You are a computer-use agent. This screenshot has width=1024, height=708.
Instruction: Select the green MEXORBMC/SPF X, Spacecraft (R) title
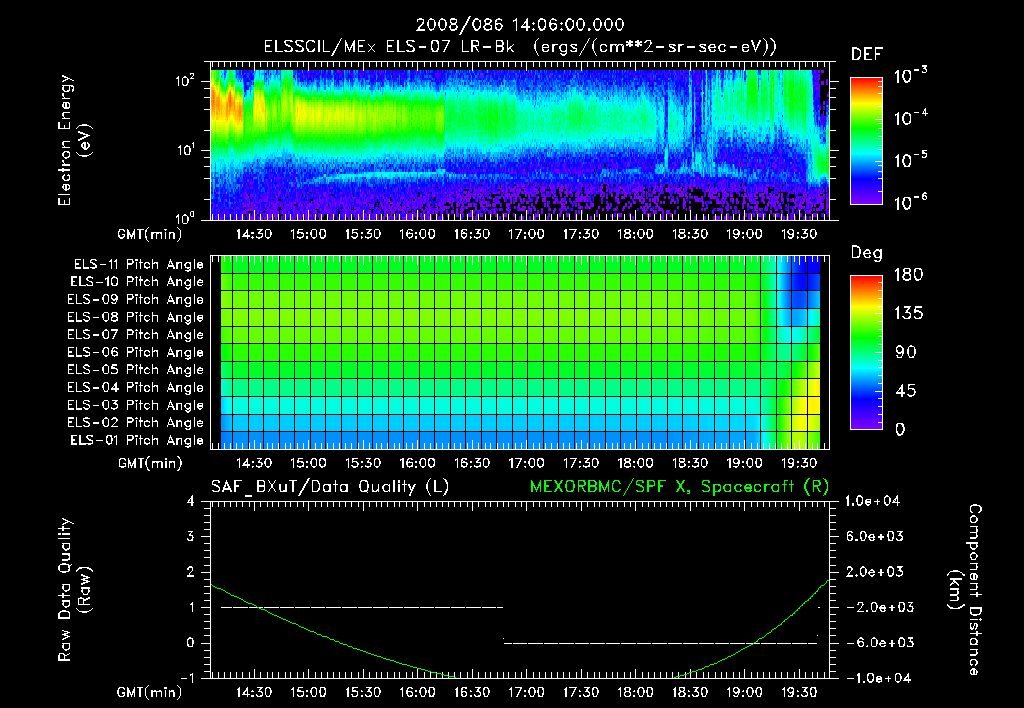(679, 487)
